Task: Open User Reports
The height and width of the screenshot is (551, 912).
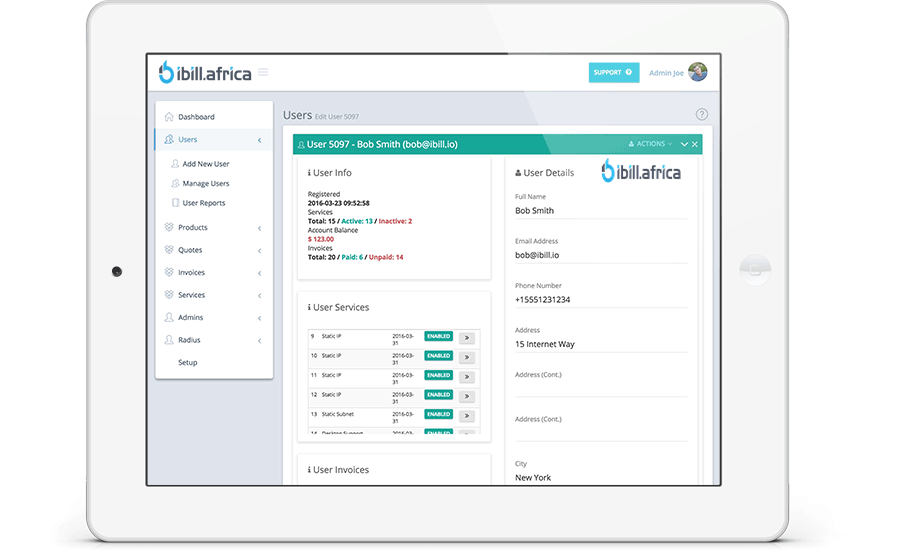Action: coord(204,203)
